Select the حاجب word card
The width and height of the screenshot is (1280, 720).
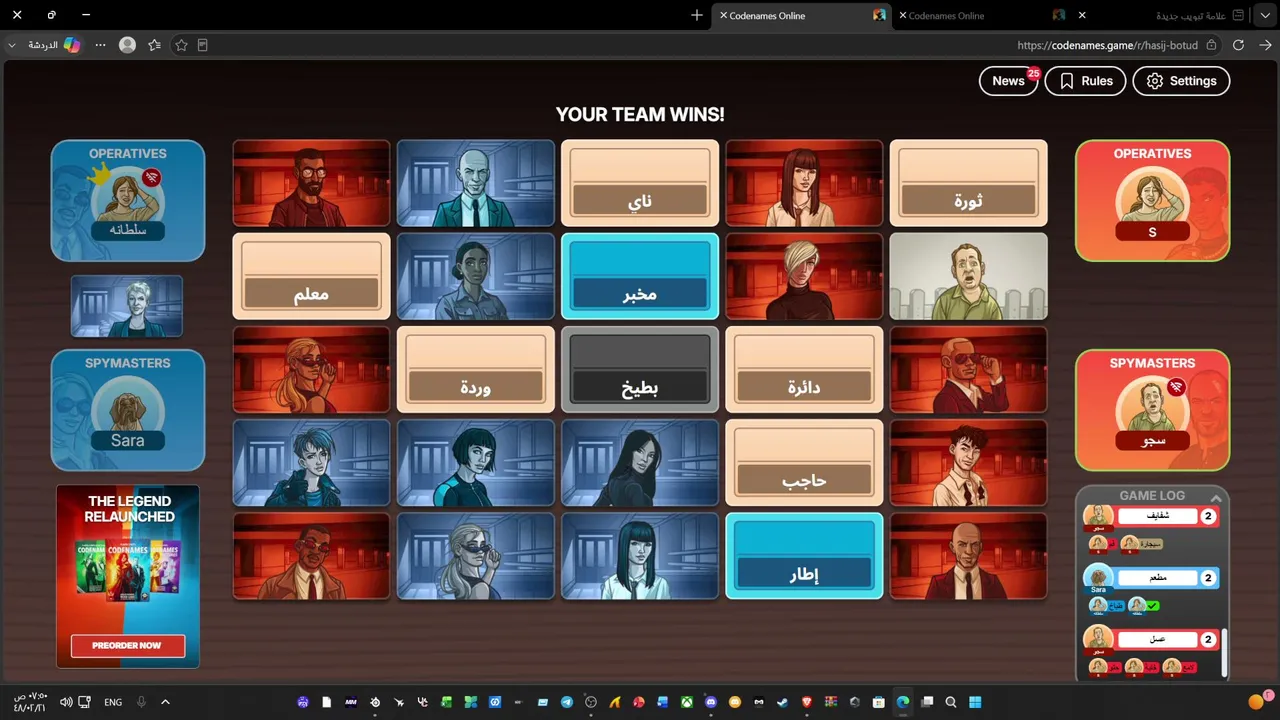(804, 463)
